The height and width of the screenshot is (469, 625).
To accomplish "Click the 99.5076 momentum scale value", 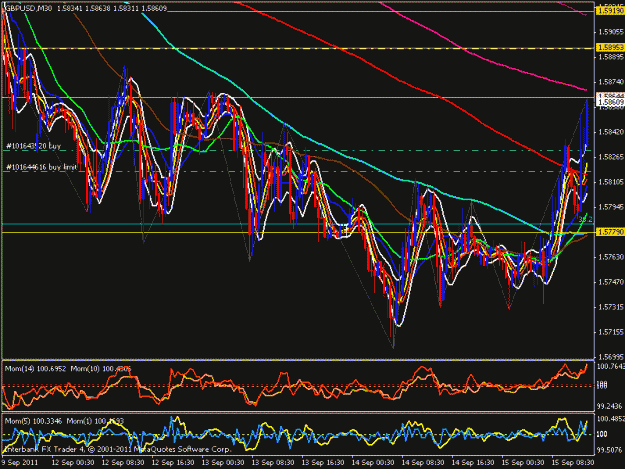I will [x=611, y=450].
